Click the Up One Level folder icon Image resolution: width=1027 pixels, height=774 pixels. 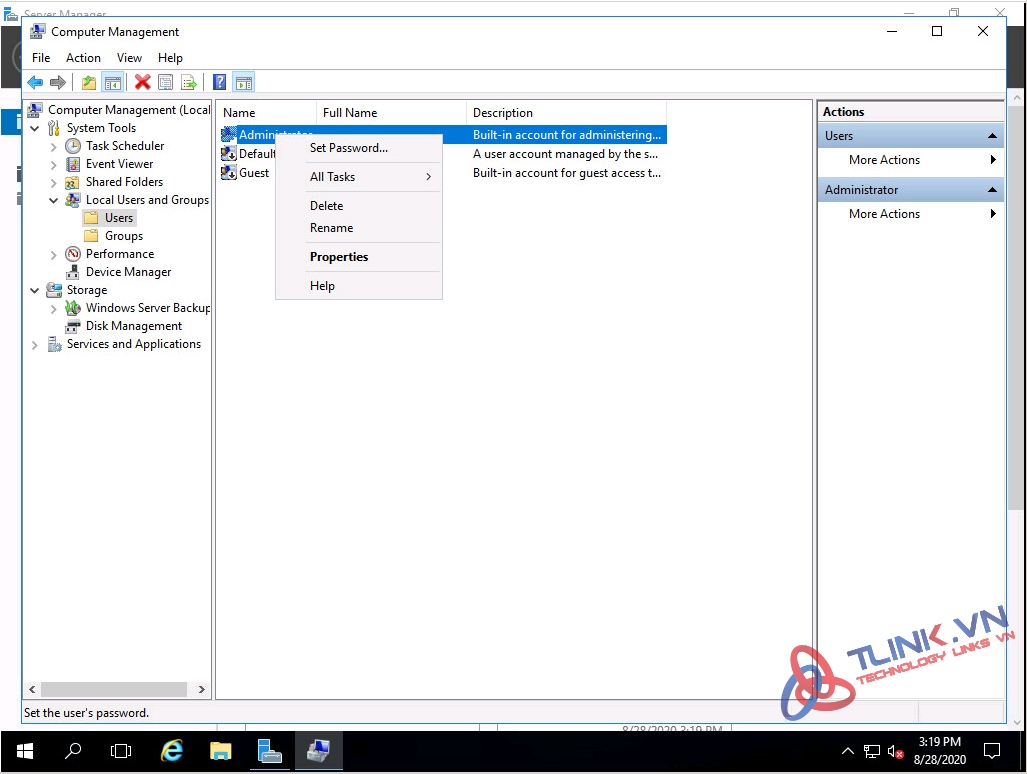[x=89, y=83]
